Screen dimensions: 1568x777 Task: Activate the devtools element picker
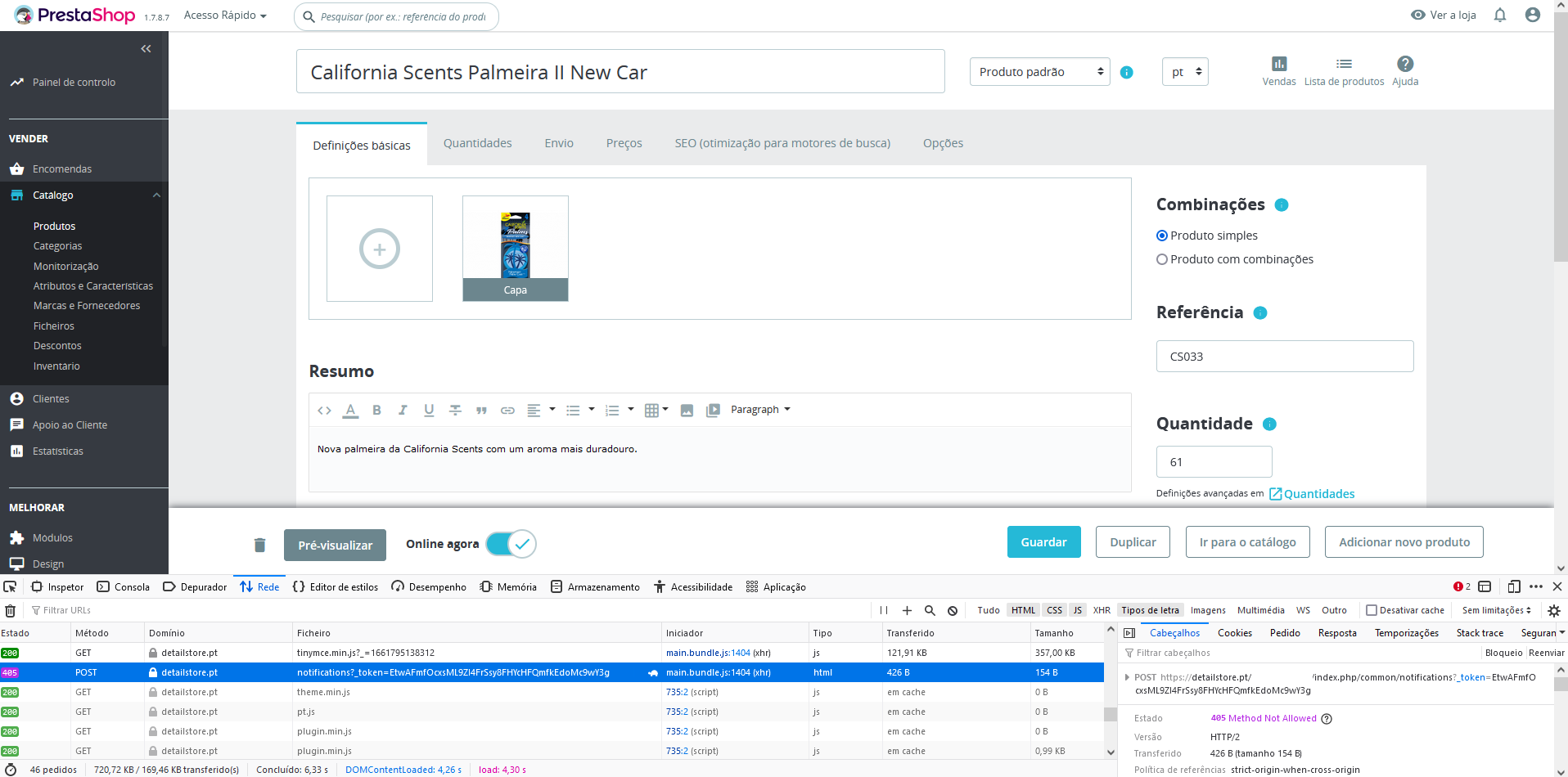10,586
